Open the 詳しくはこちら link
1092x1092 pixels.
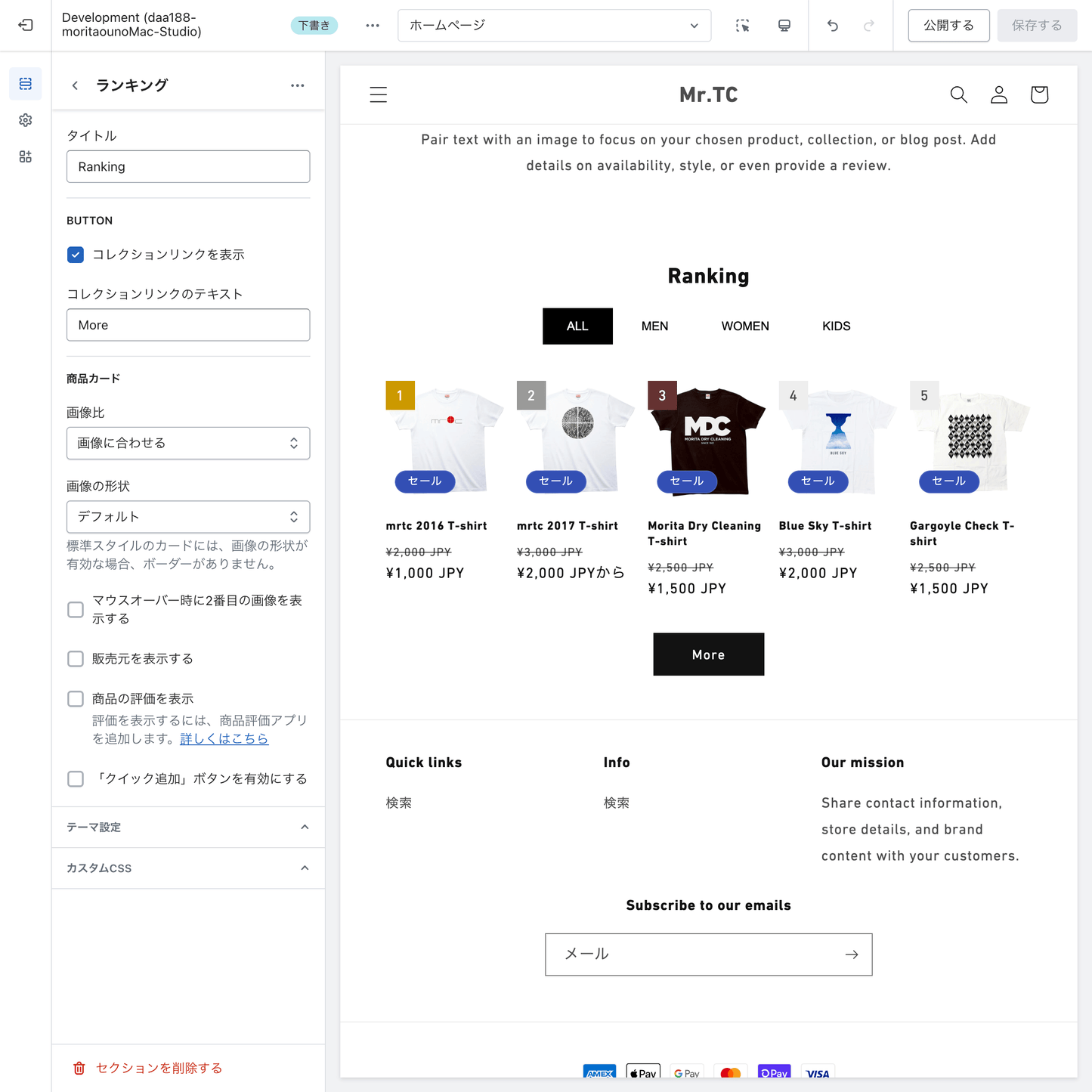tap(224, 738)
